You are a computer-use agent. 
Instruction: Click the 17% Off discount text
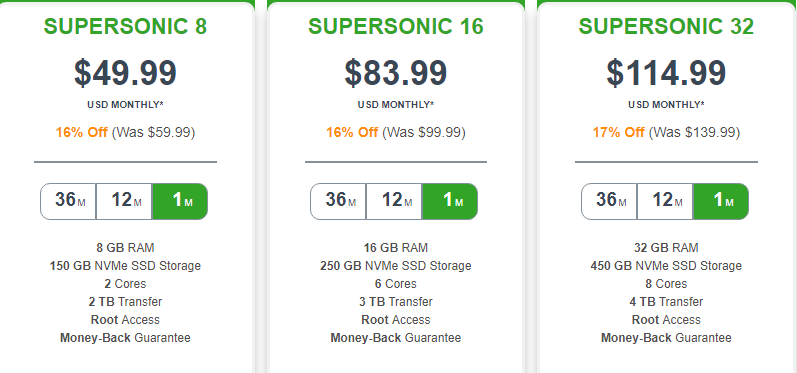click(x=618, y=133)
